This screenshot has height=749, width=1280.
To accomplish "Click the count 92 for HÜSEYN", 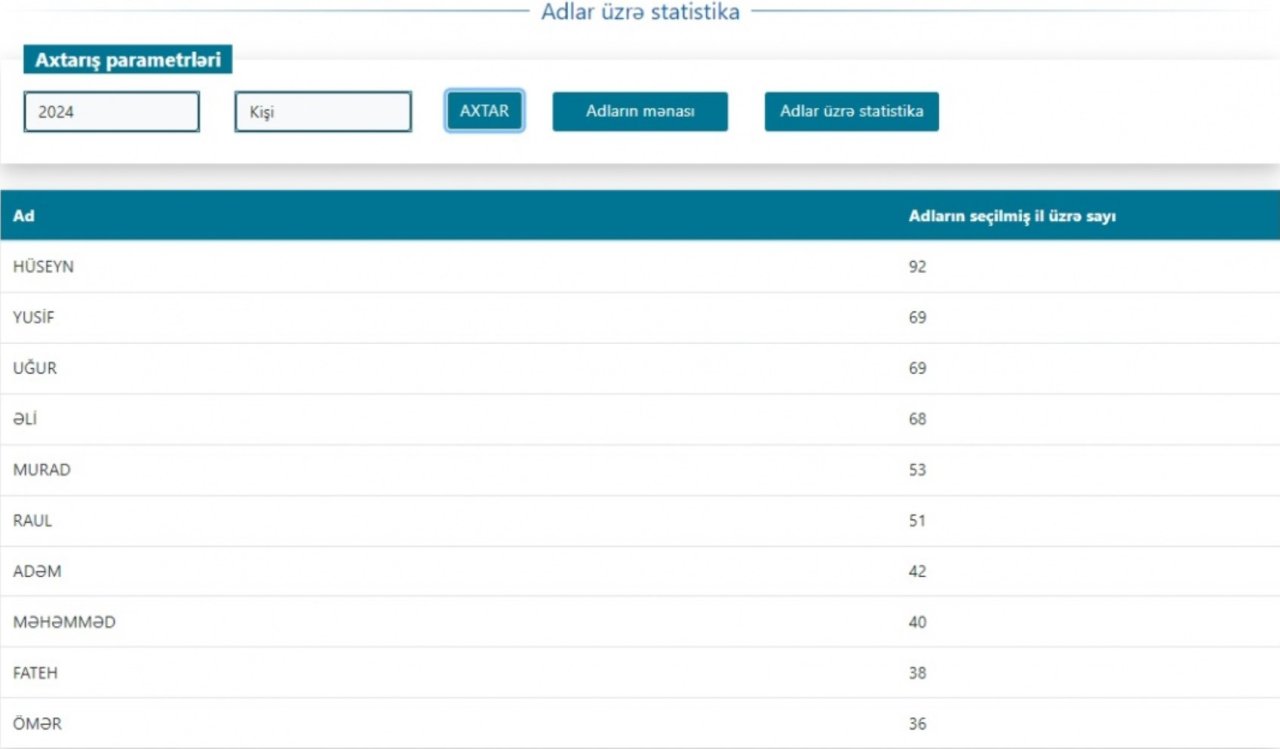I will 918,267.
